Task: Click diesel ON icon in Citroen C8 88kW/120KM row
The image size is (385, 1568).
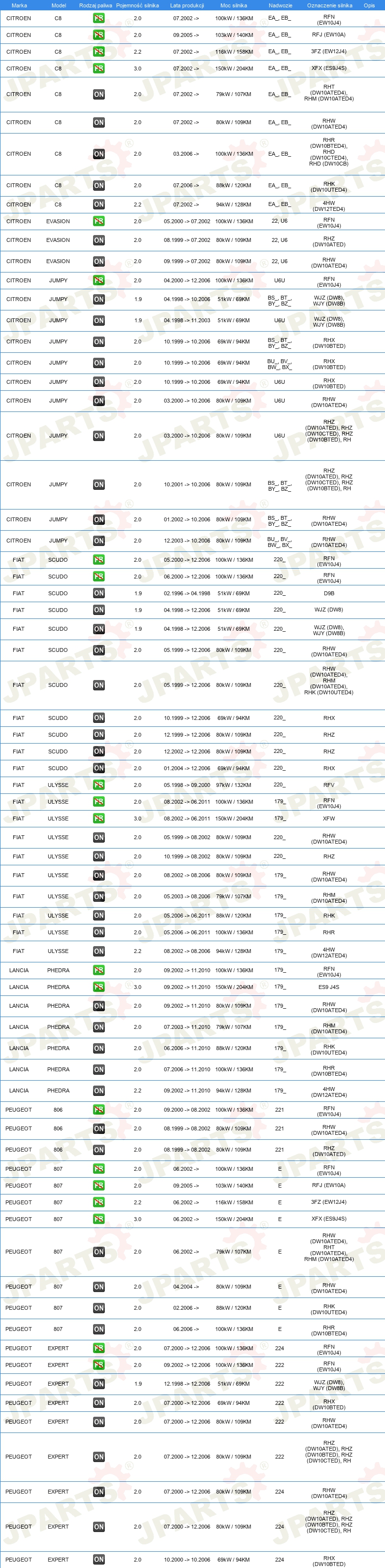Action: [98, 185]
